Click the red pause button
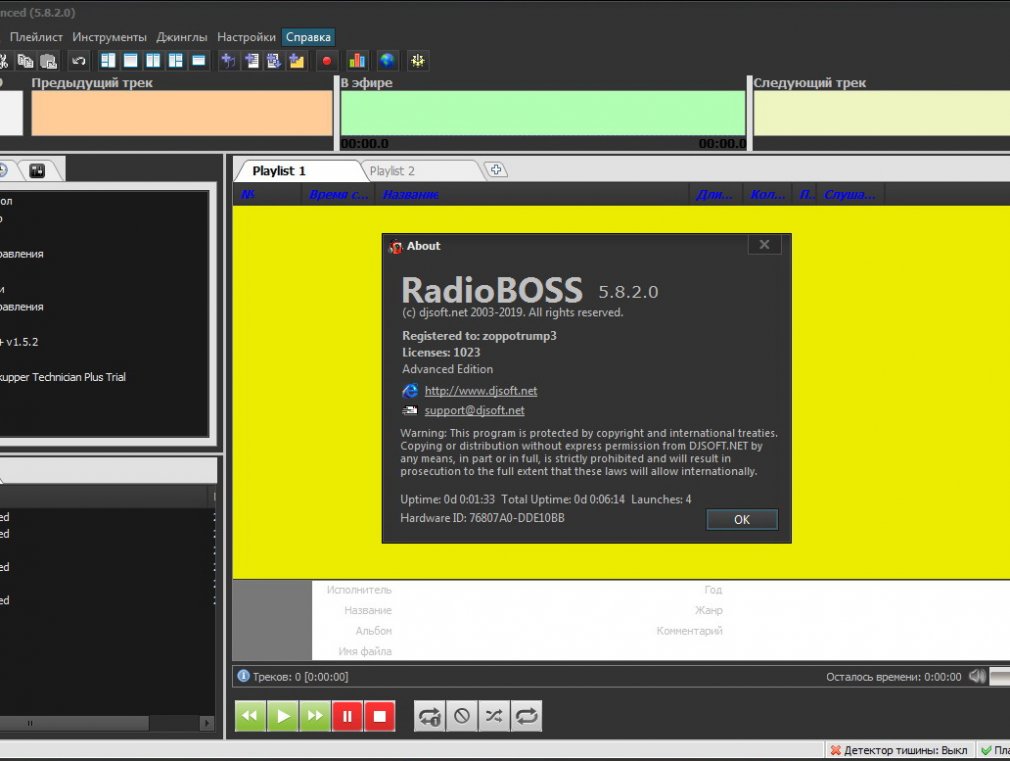The height and width of the screenshot is (761, 1010). pyautogui.click(x=347, y=716)
